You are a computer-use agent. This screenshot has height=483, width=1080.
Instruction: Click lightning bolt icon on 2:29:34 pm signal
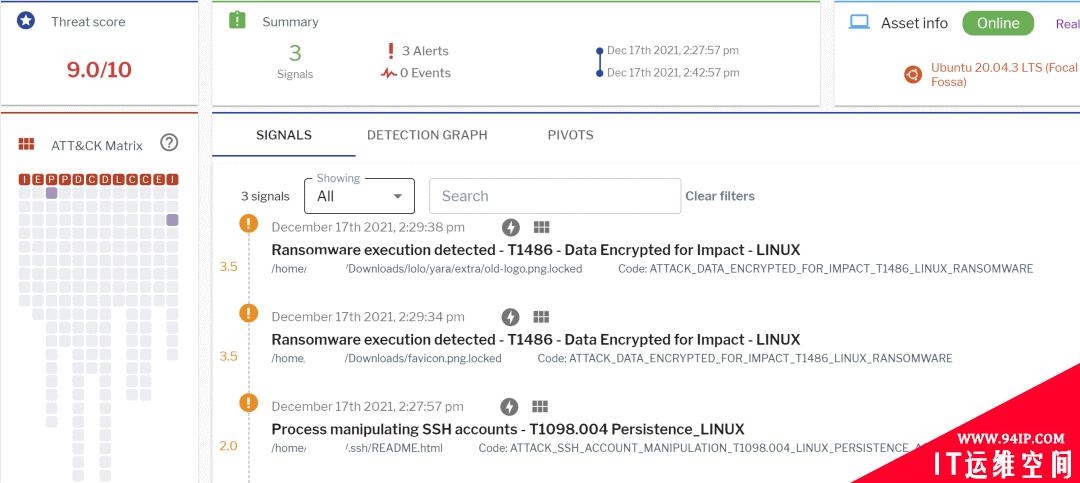pos(510,317)
